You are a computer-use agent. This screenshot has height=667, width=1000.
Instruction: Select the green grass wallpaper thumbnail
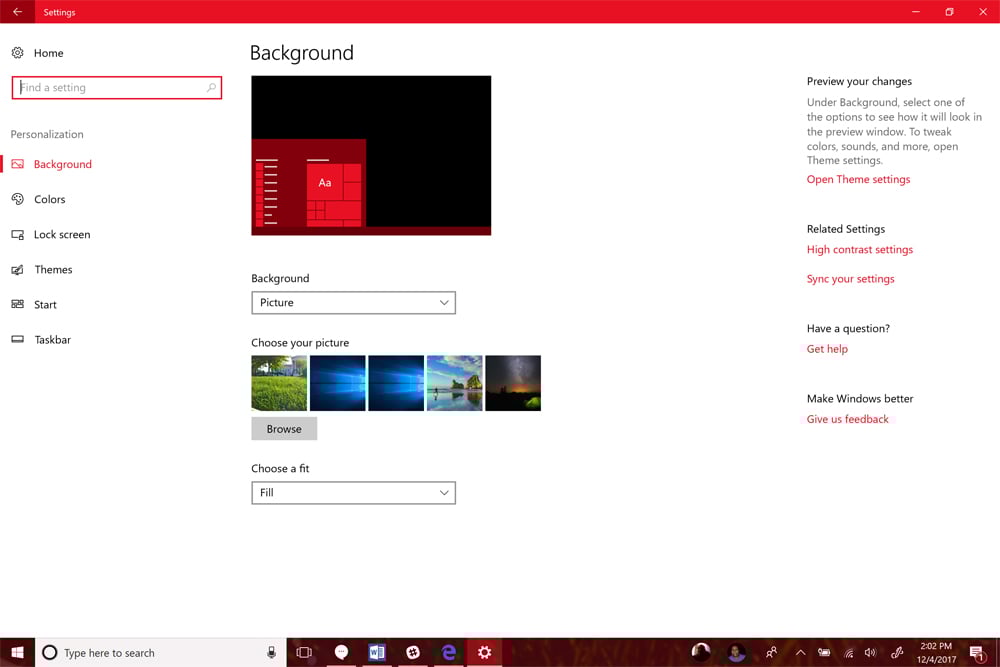[280, 383]
